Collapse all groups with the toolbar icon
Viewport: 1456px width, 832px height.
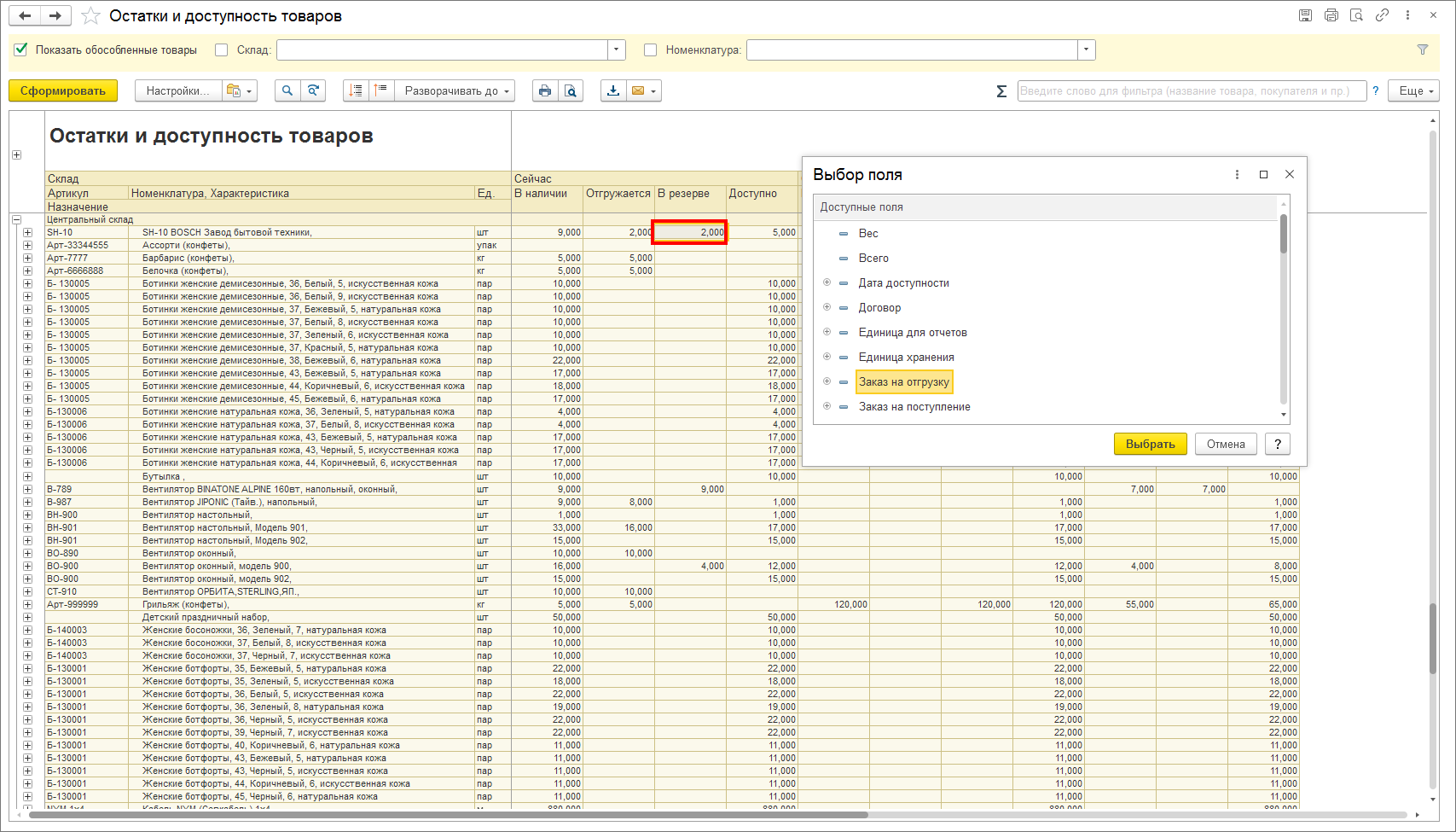356,90
